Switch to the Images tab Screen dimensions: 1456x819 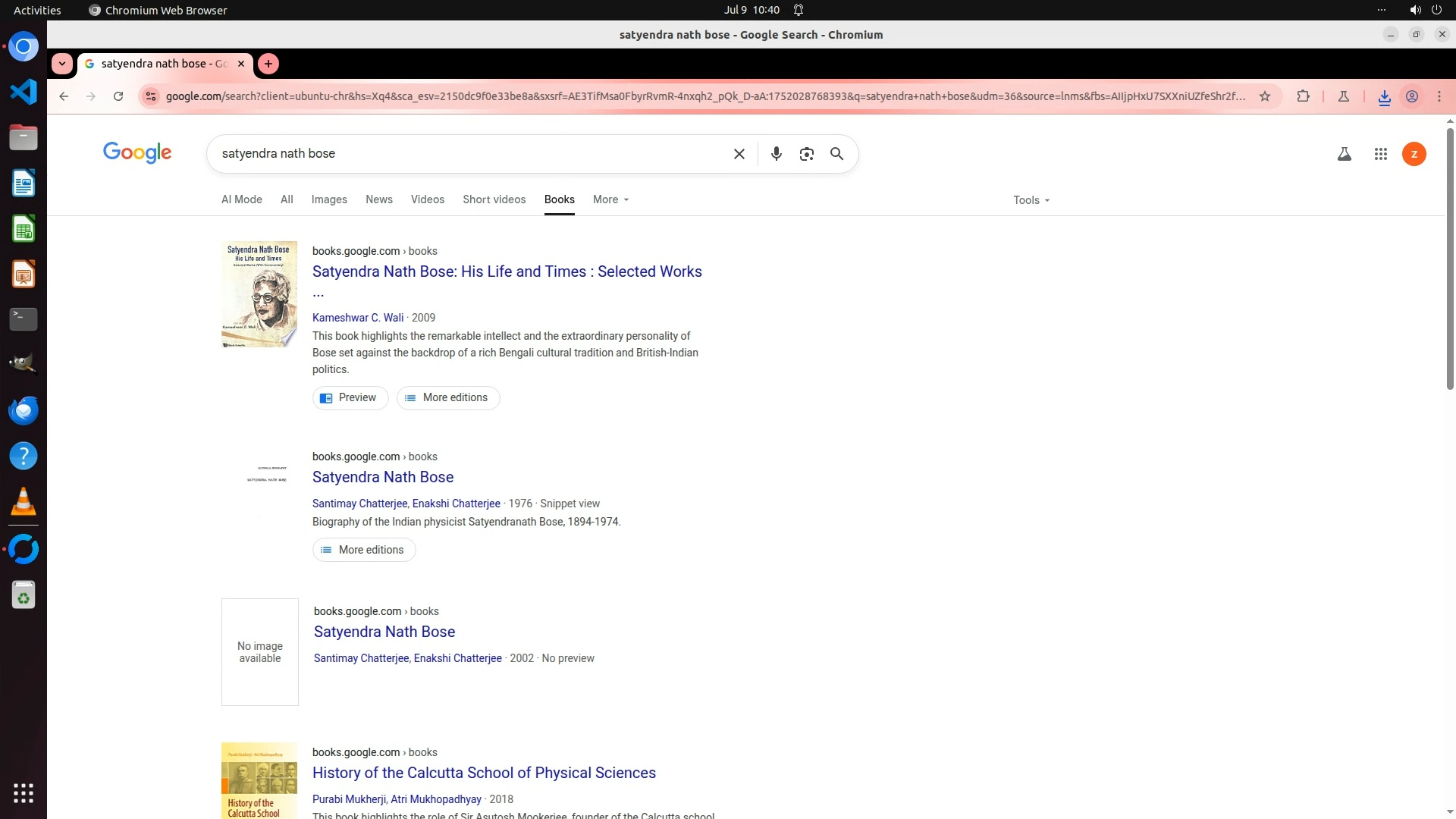pyautogui.click(x=329, y=199)
